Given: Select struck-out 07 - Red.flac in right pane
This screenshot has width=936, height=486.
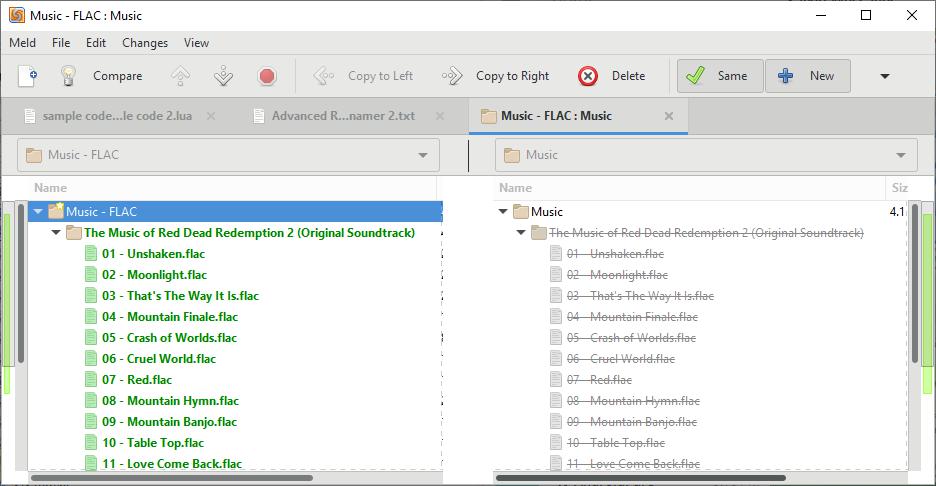Looking at the screenshot, I should click(x=599, y=380).
